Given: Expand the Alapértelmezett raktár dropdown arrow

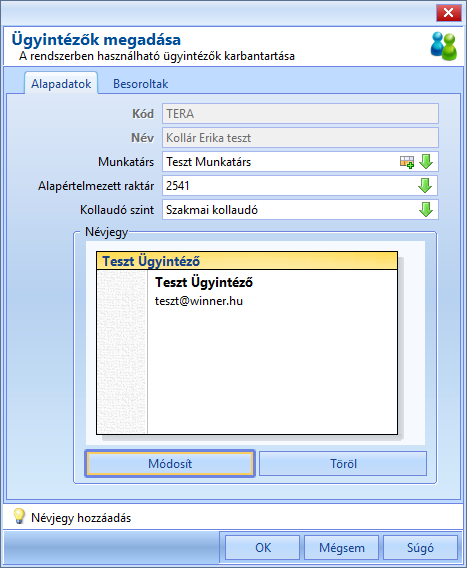Looking at the screenshot, I should [x=425, y=186].
